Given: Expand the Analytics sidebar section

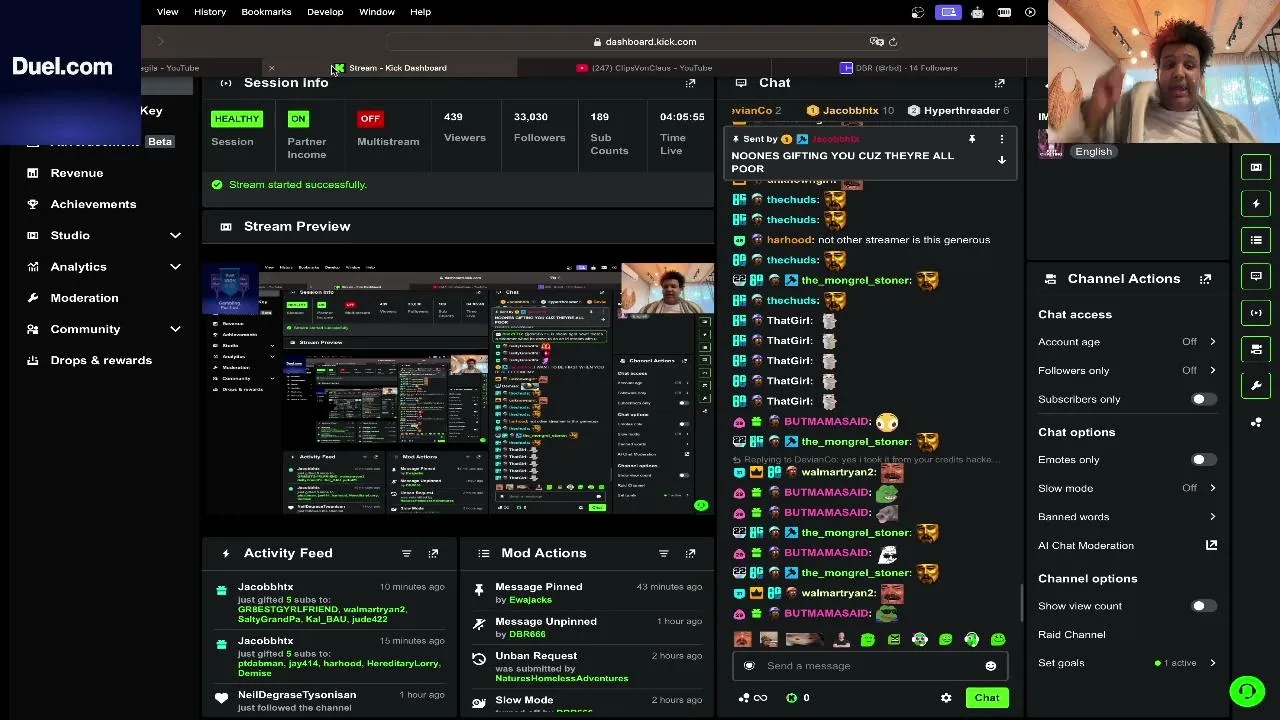Looking at the screenshot, I should 175,267.
